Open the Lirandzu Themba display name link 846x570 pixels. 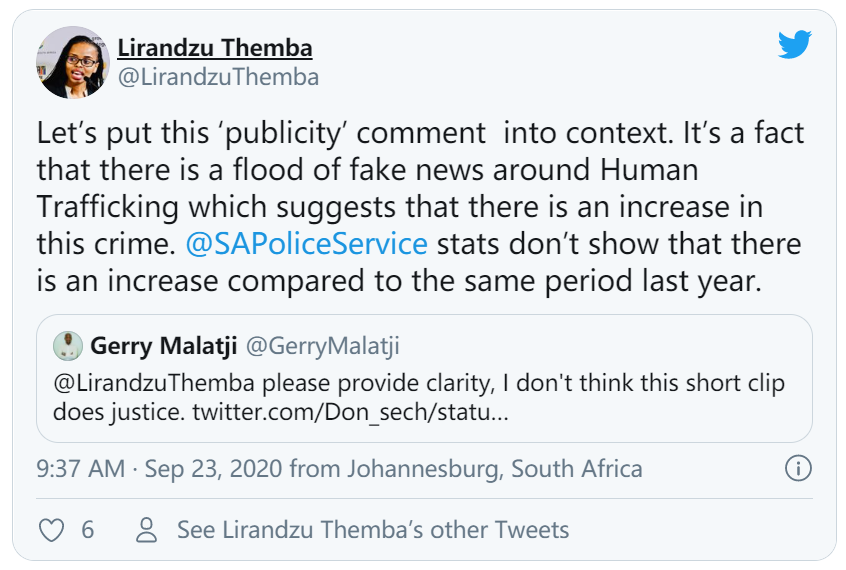[x=215, y=47]
